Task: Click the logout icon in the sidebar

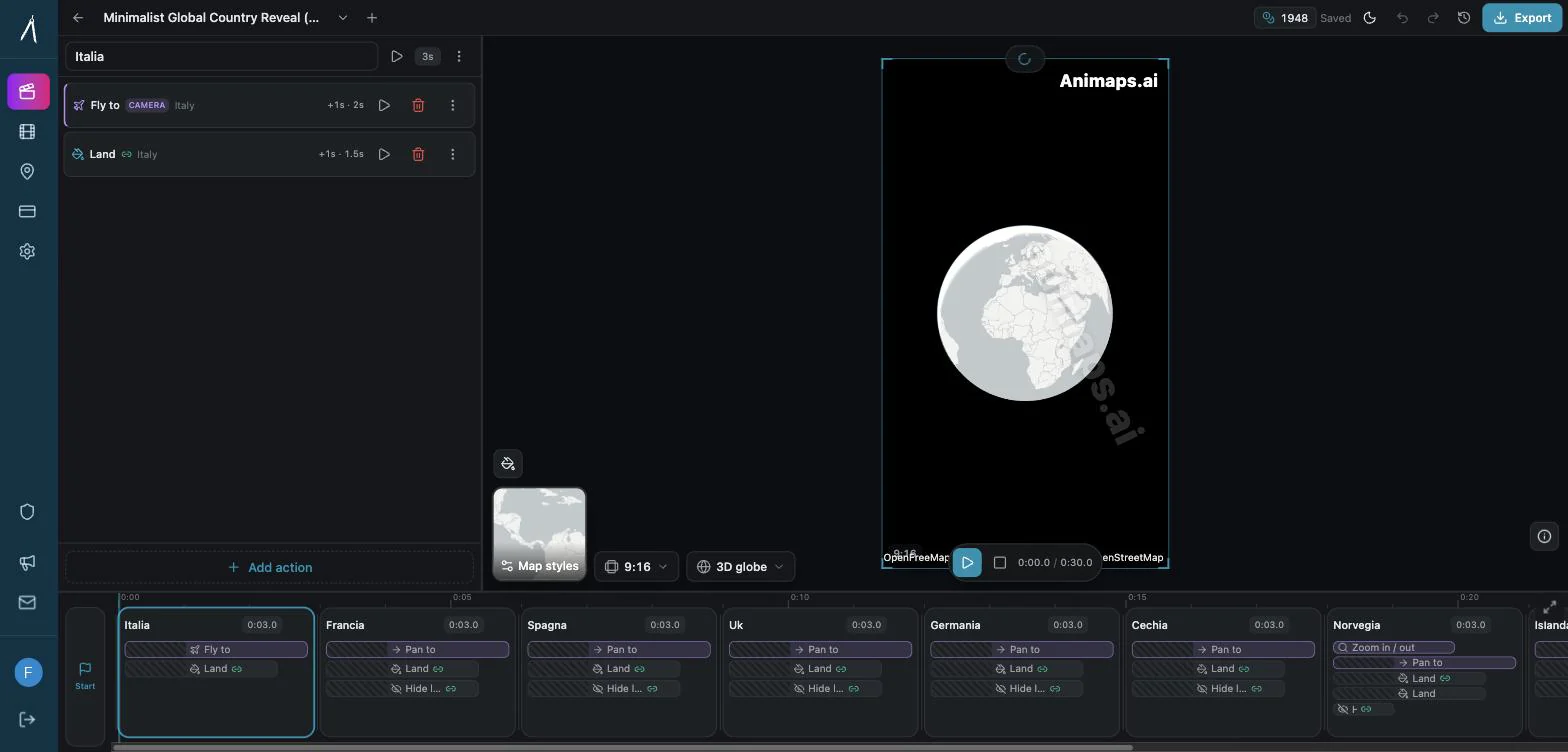Action: point(27,719)
